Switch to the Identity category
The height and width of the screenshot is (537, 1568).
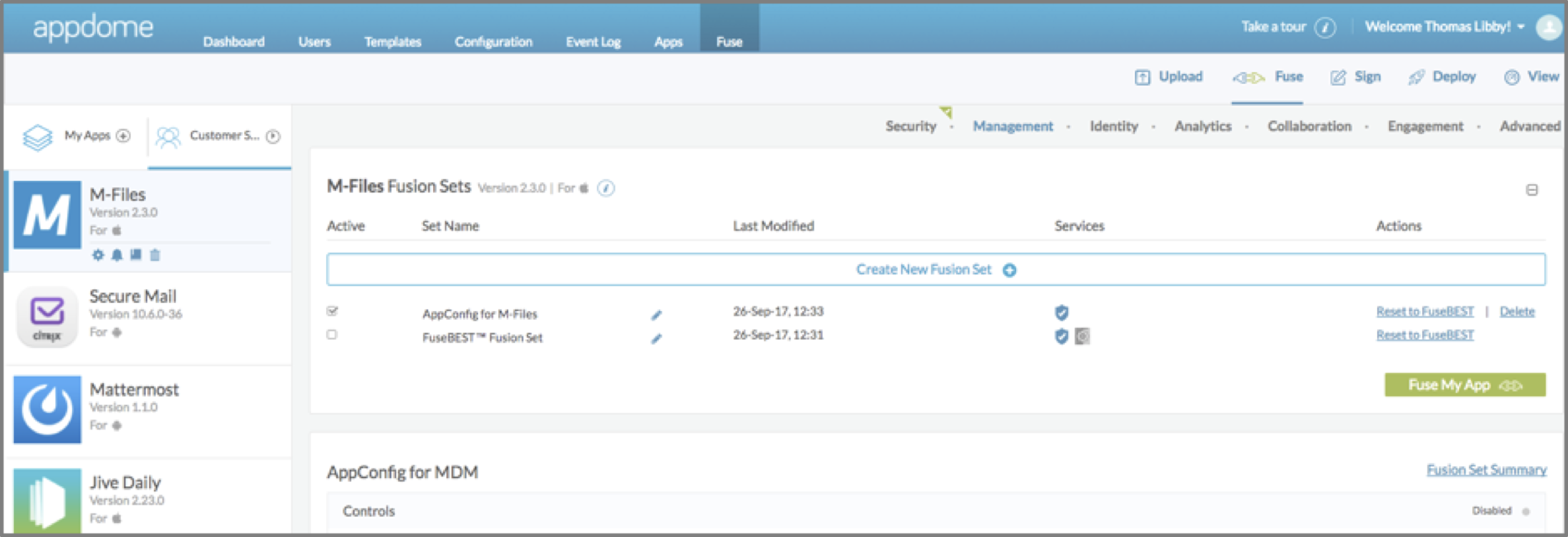[1114, 126]
